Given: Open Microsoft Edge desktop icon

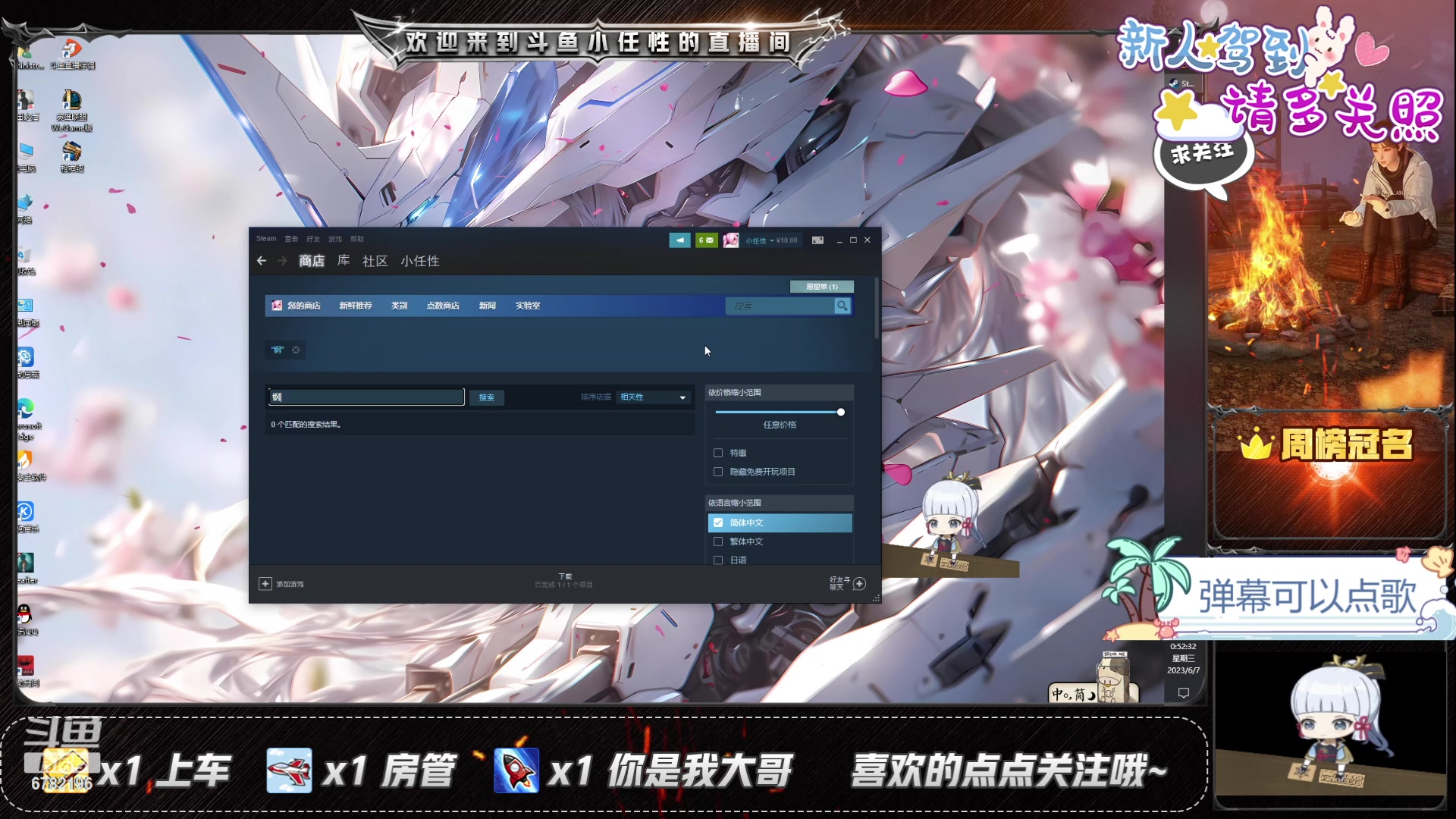Looking at the screenshot, I should click(x=27, y=419).
